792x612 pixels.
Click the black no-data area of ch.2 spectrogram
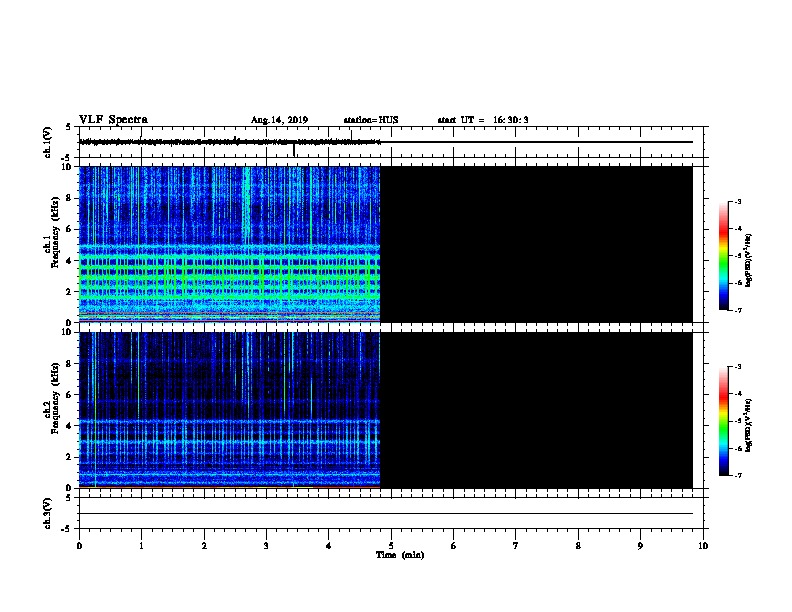tap(536, 410)
